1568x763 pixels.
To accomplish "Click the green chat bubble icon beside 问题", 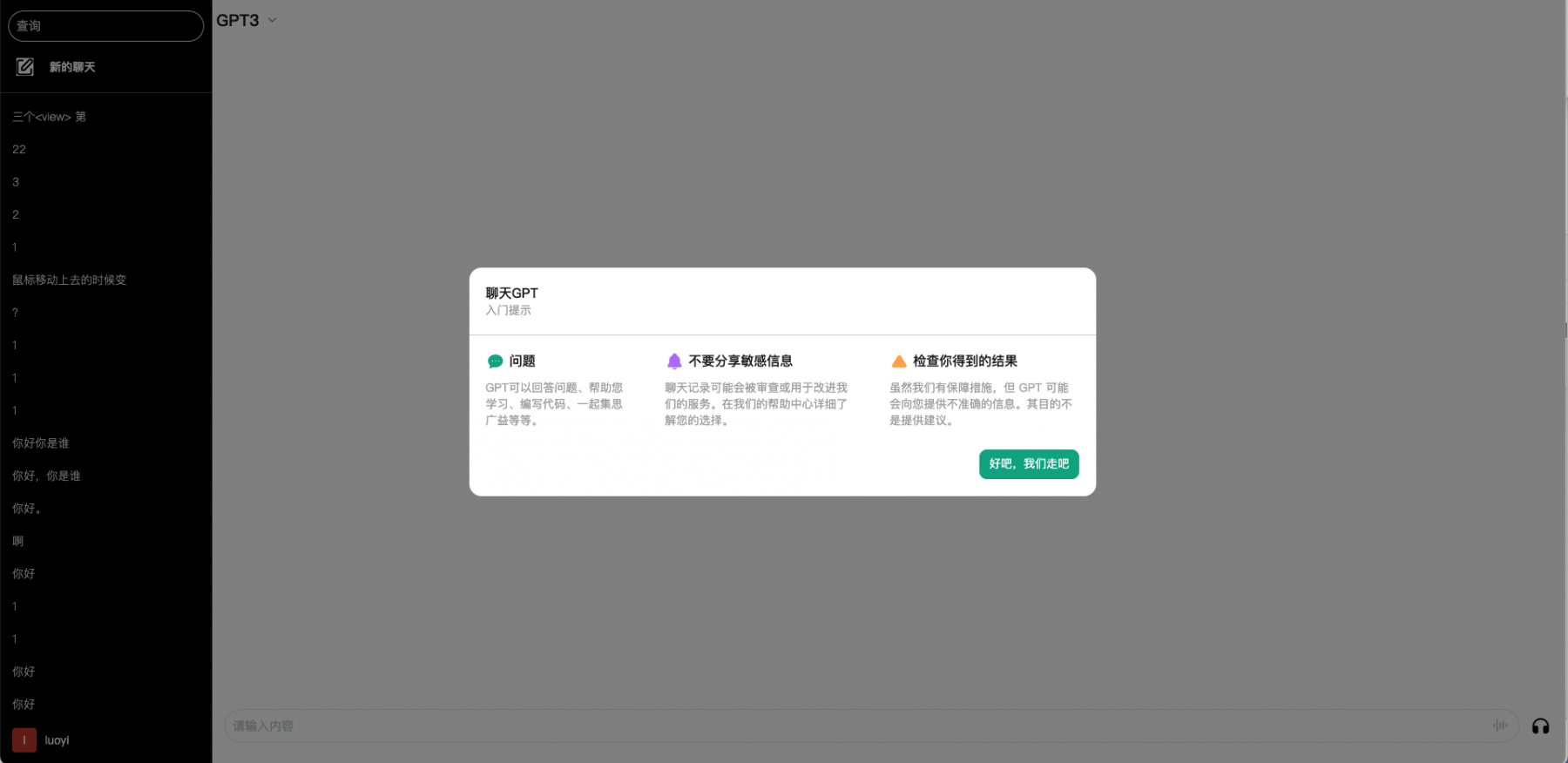I will click(x=495, y=361).
